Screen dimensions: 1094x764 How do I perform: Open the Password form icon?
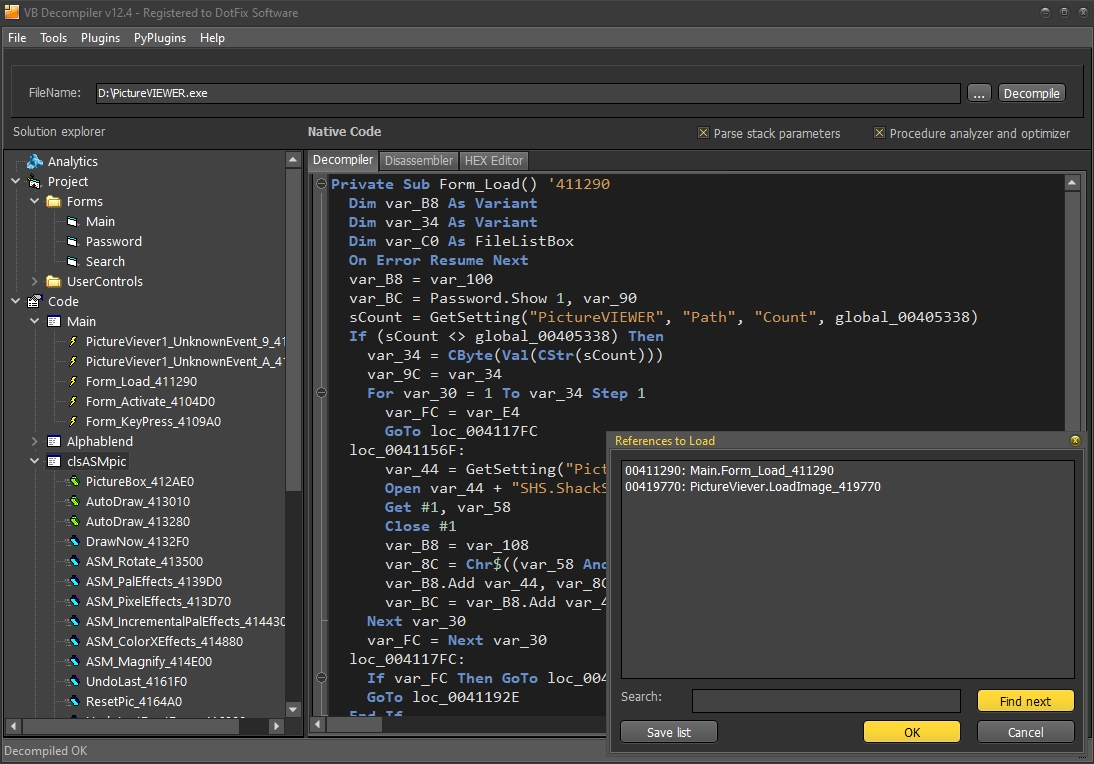tap(73, 242)
